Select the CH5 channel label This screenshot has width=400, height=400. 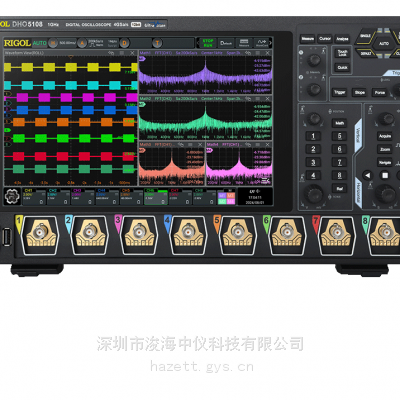tap(126, 191)
